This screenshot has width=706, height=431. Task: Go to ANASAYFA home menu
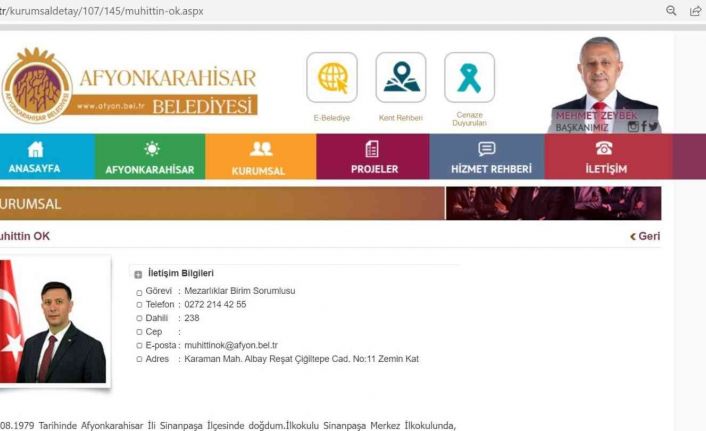click(47, 157)
